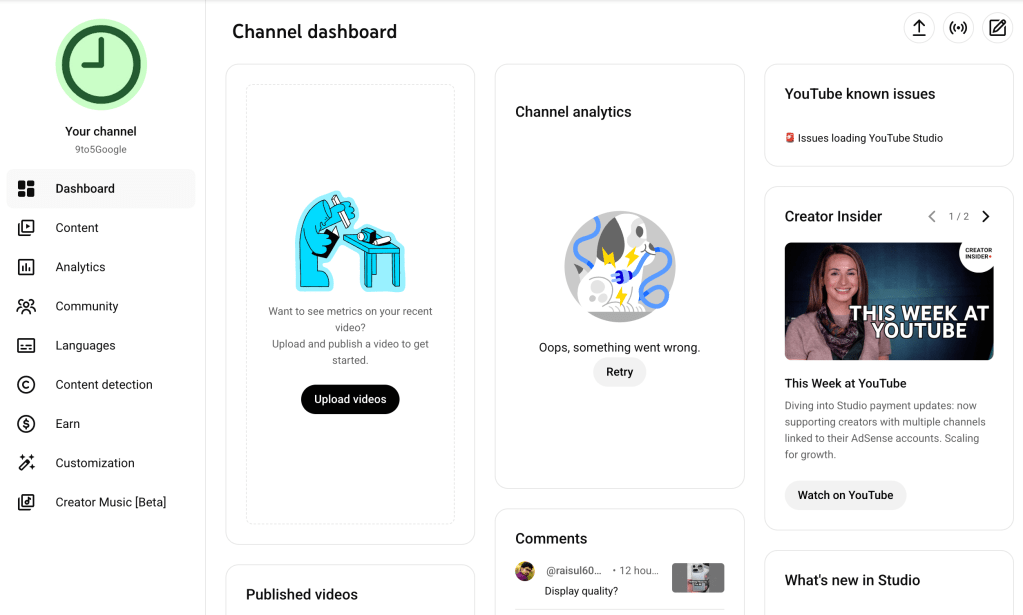Go back a slide with Creator Insider left chevron
This screenshot has height=615, width=1023.
[x=931, y=216]
